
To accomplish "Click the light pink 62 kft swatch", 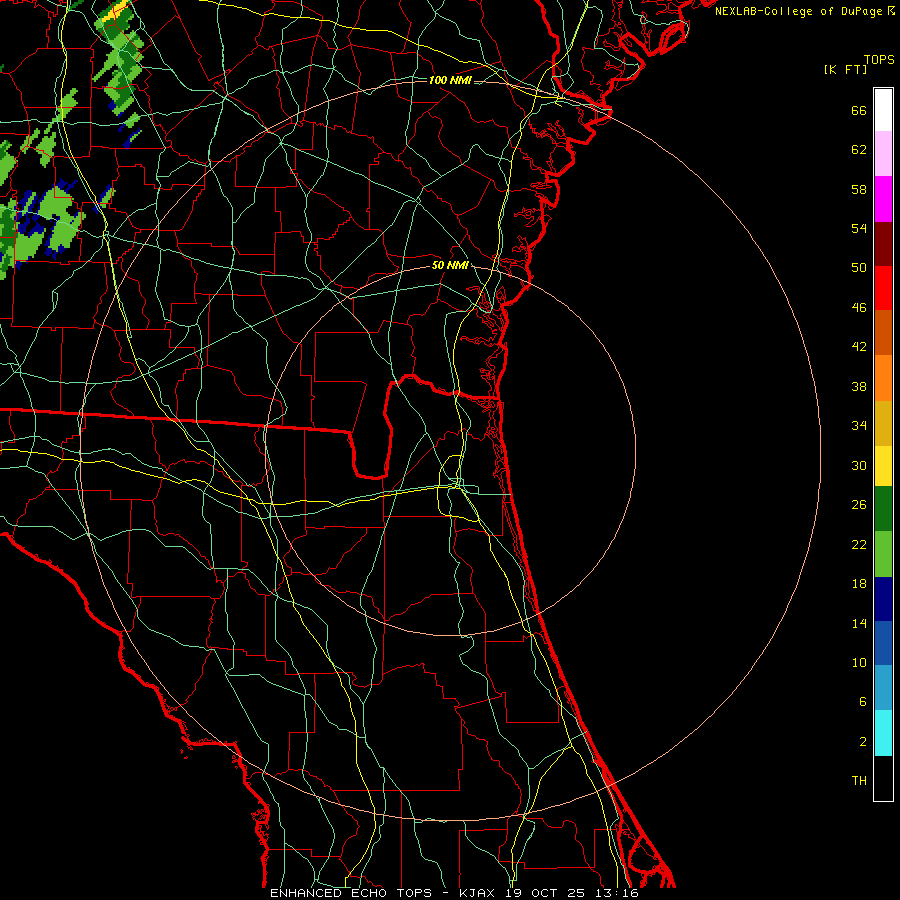I will click(x=883, y=154).
